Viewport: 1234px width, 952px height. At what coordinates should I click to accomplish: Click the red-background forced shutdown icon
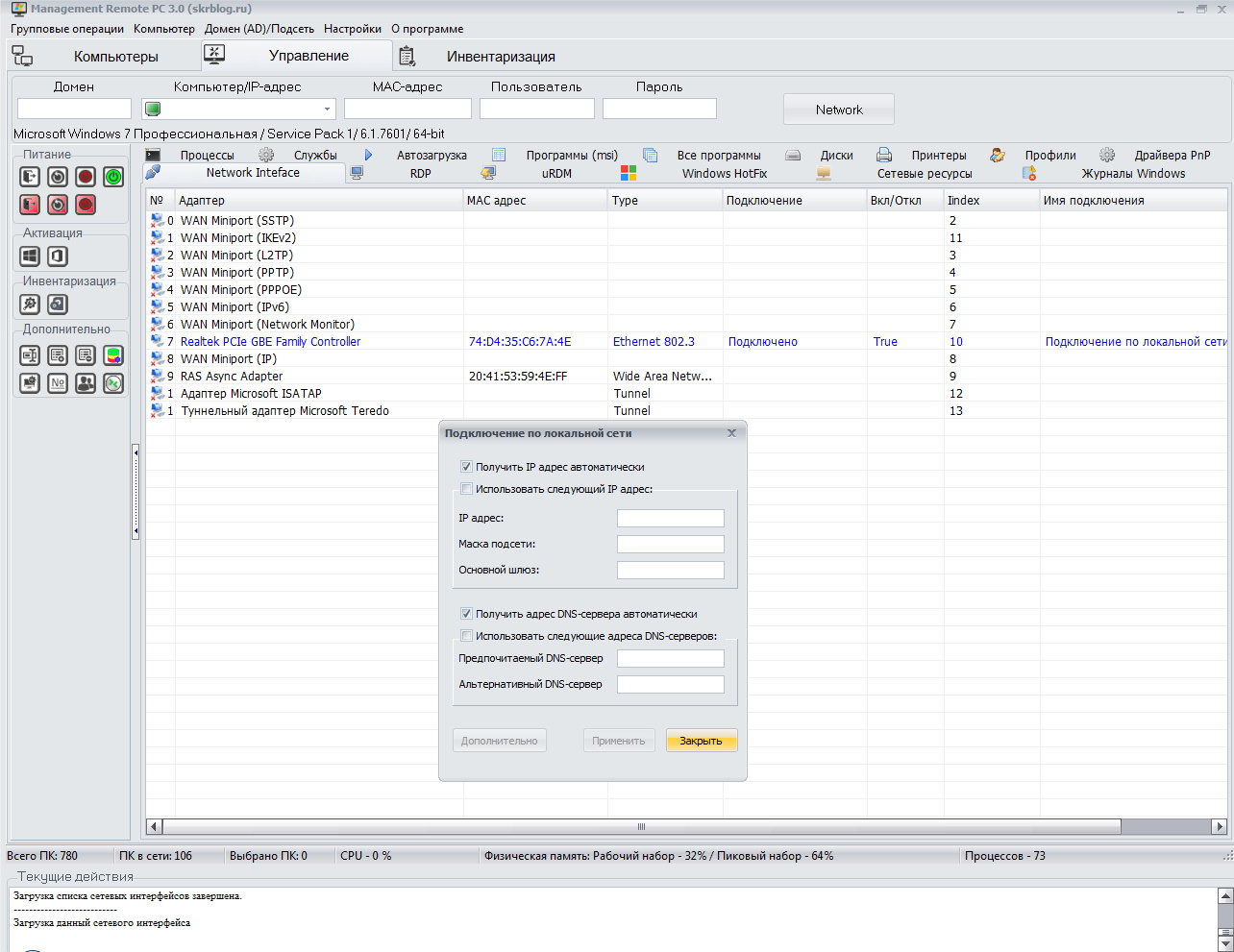coord(86,205)
